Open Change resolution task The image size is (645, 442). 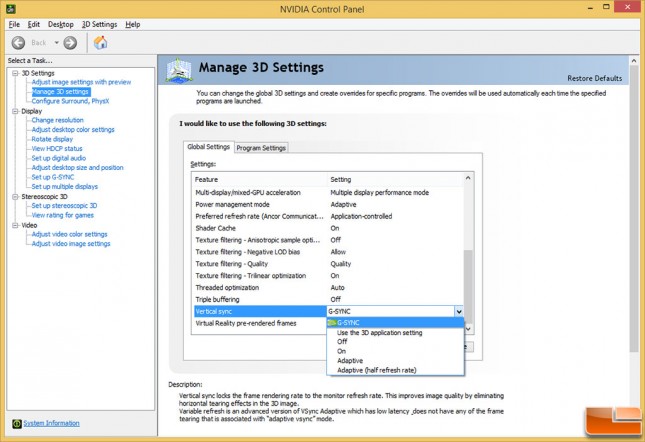click(x=57, y=120)
